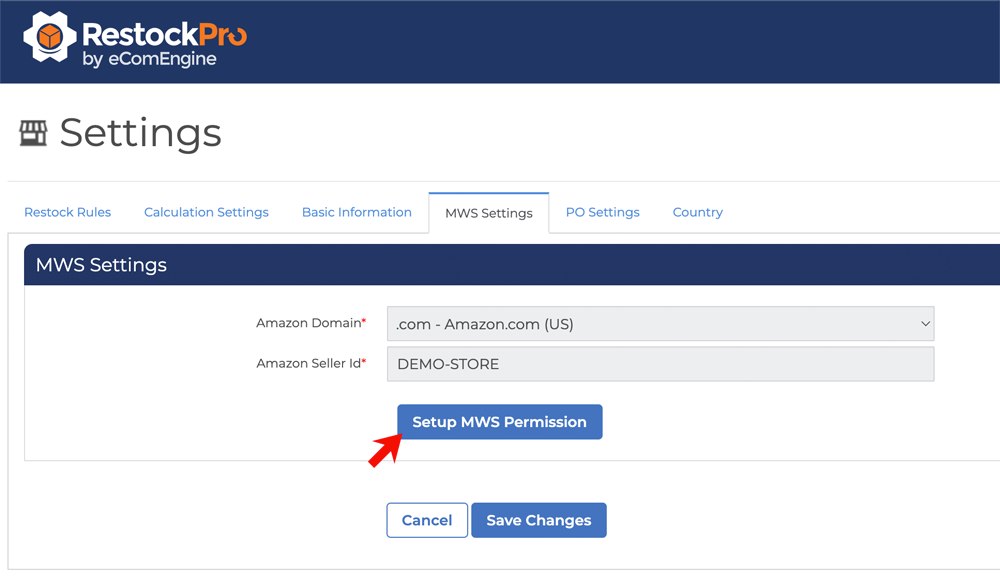Screen dimensions: 1000x581
Task: Expand the Amazon Domain dropdown
Action: point(660,324)
